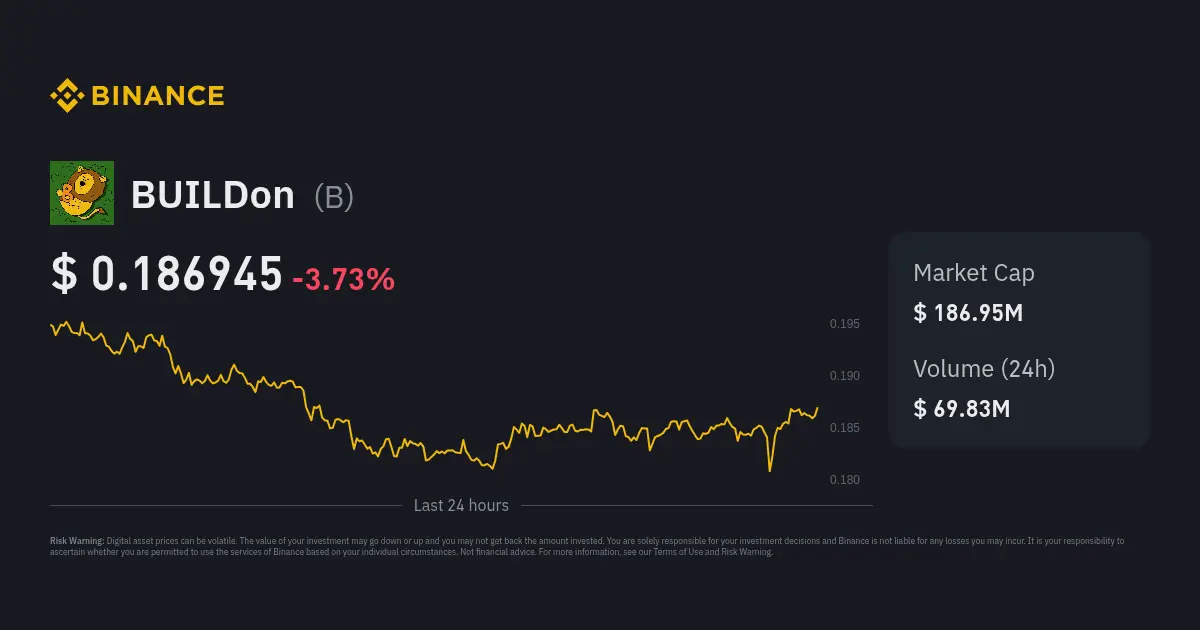The height and width of the screenshot is (630, 1200).
Task: Click the (B) ticker symbol
Action: [334, 197]
